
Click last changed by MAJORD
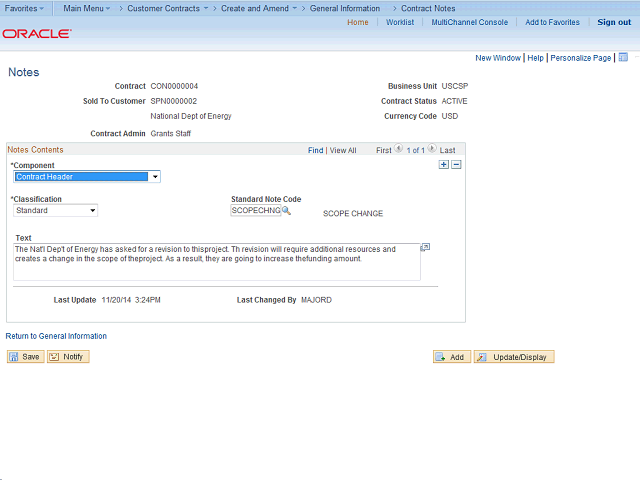pos(316,300)
